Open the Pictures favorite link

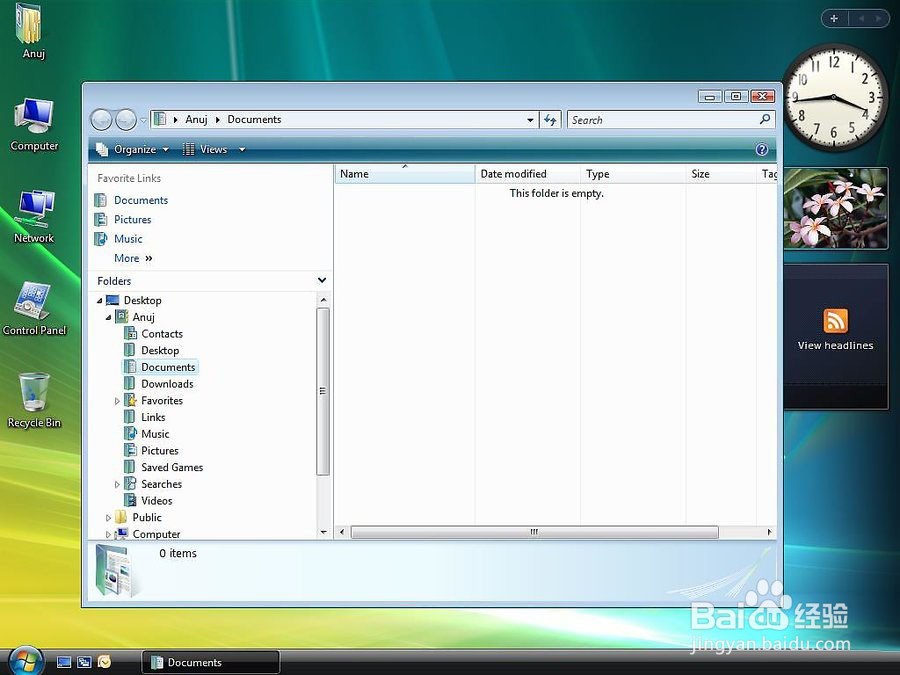[133, 220]
